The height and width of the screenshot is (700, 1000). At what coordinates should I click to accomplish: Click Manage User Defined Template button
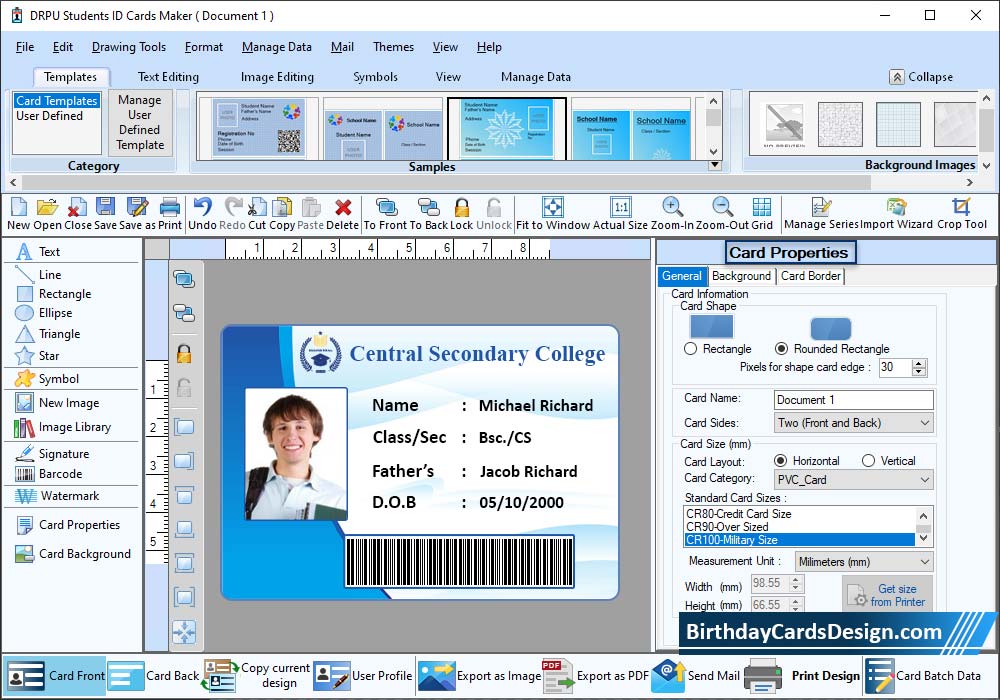point(140,122)
